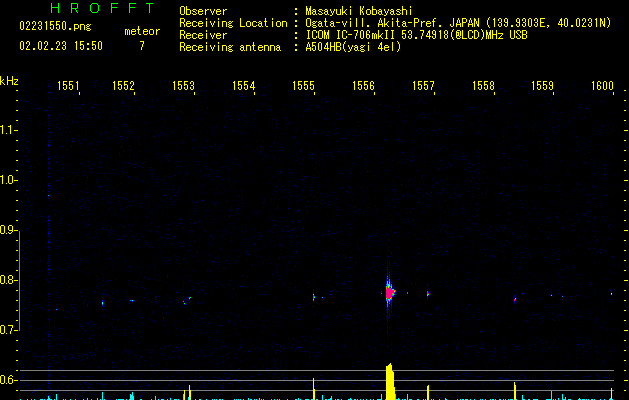Click the yellow intensity bar between 1558 and 1559
This screenshot has height=400, width=629.
515,391
